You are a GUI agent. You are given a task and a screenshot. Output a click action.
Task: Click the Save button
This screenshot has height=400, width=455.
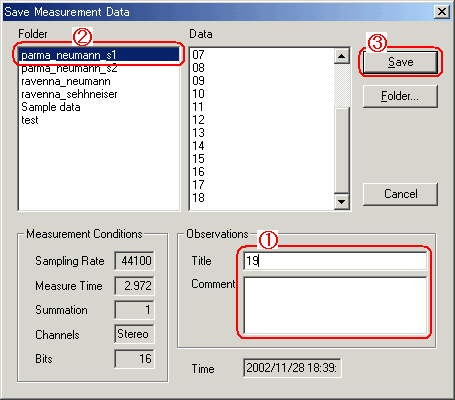[400, 62]
